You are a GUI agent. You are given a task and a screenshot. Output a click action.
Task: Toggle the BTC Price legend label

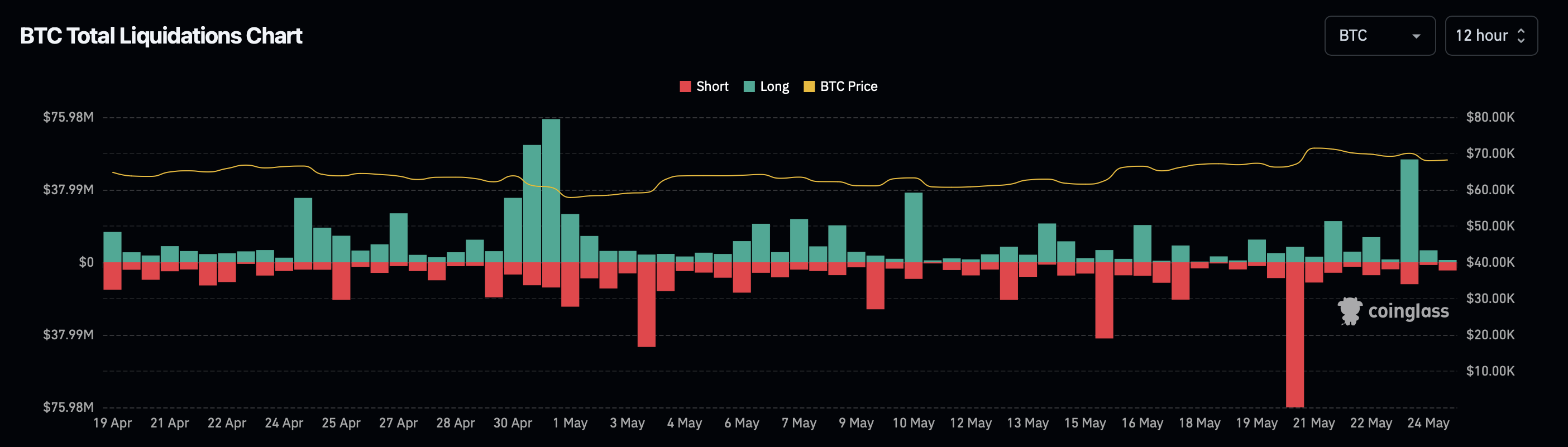(848, 86)
